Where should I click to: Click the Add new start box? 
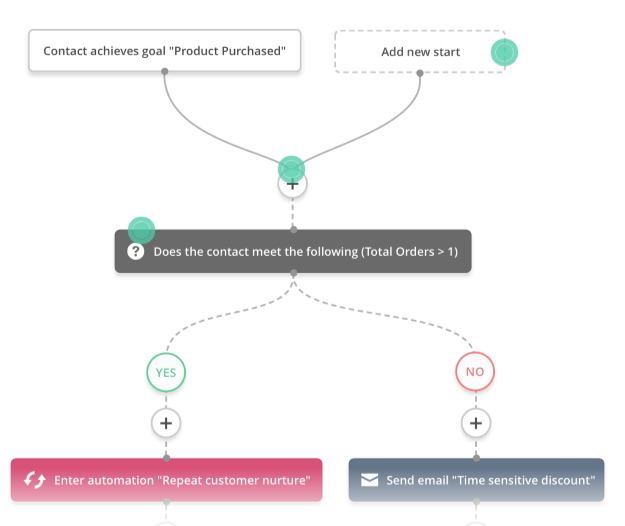tap(420, 52)
